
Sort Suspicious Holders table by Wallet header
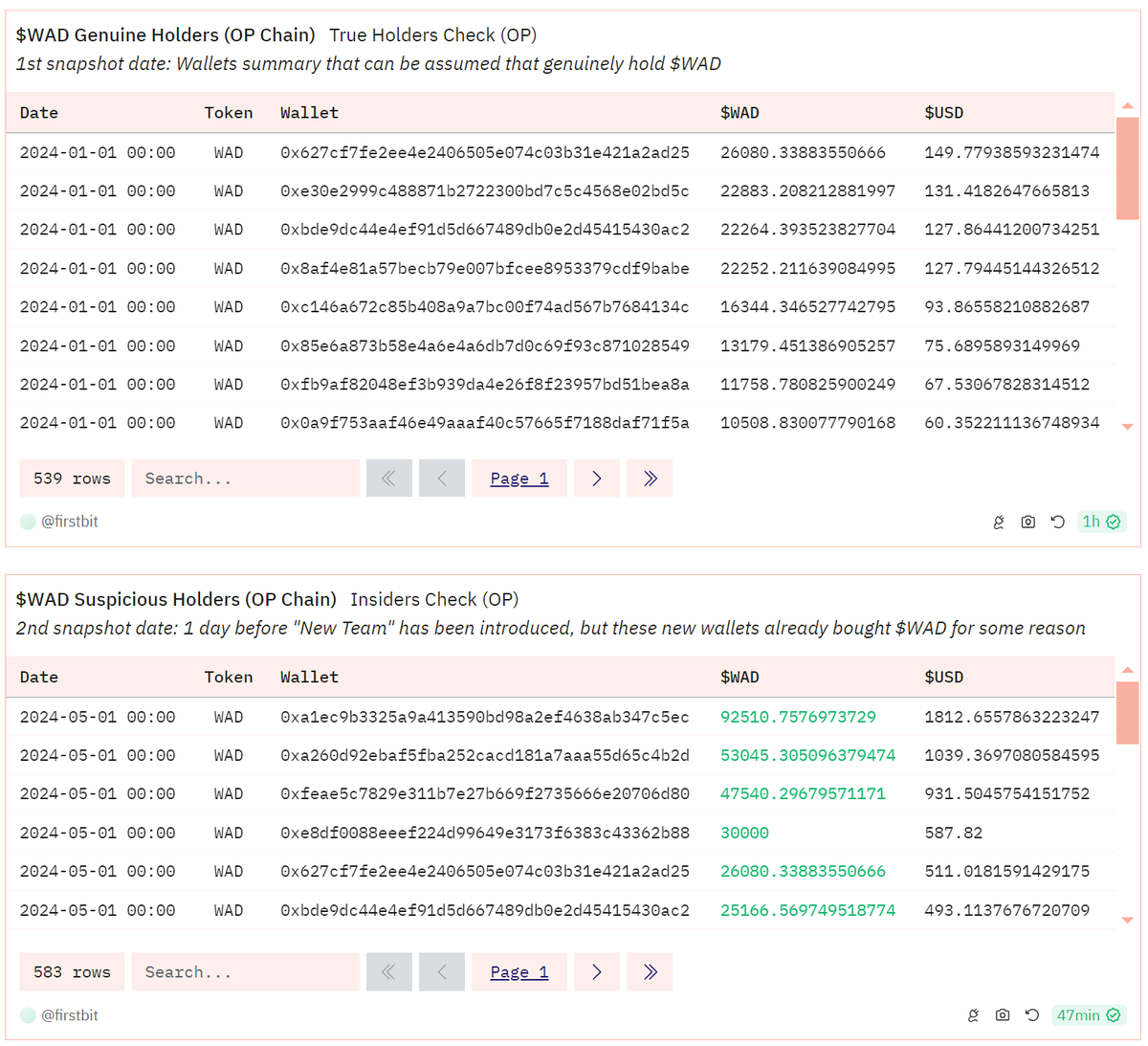tap(309, 678)
